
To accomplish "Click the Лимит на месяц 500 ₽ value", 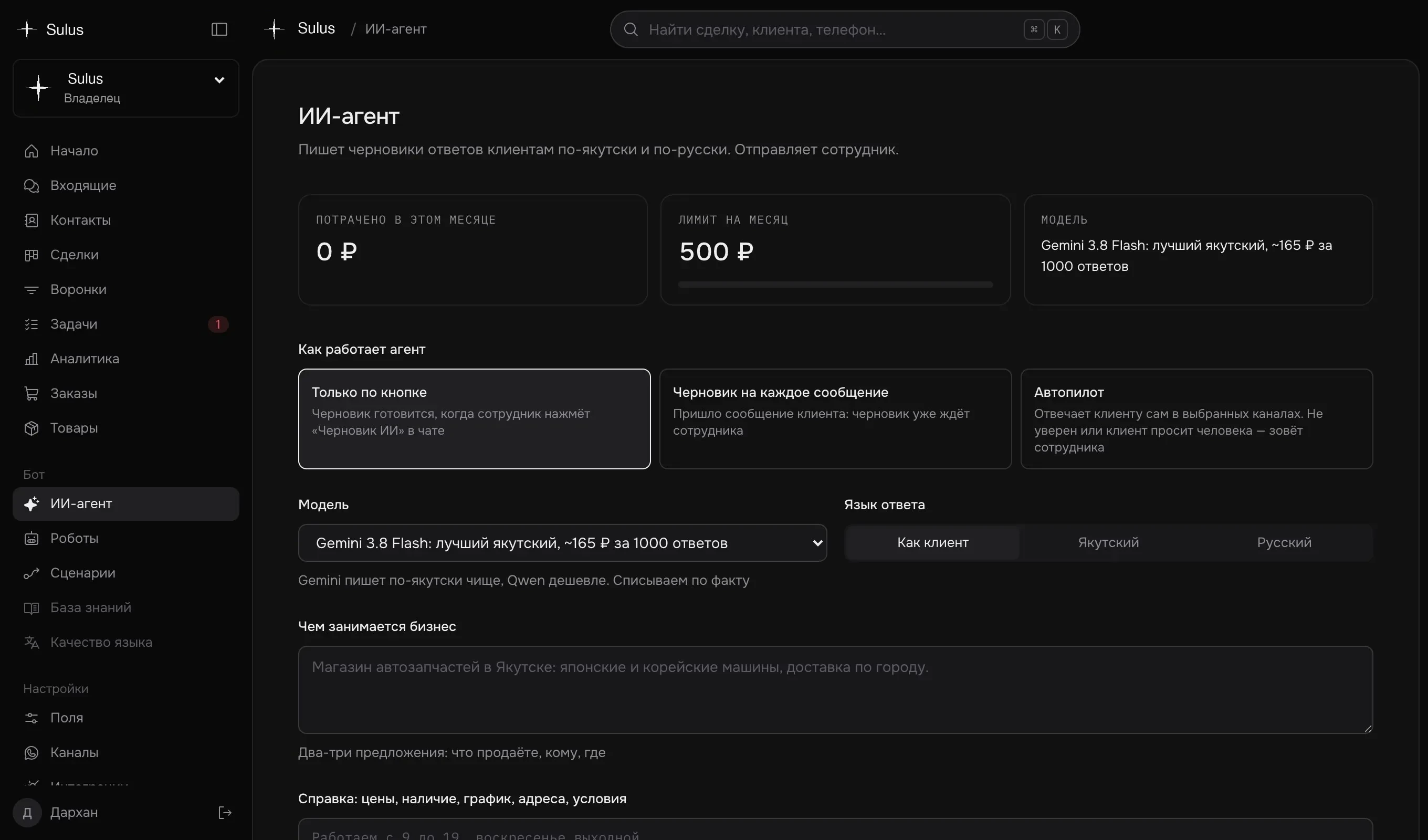I will [x=716, y=251].
